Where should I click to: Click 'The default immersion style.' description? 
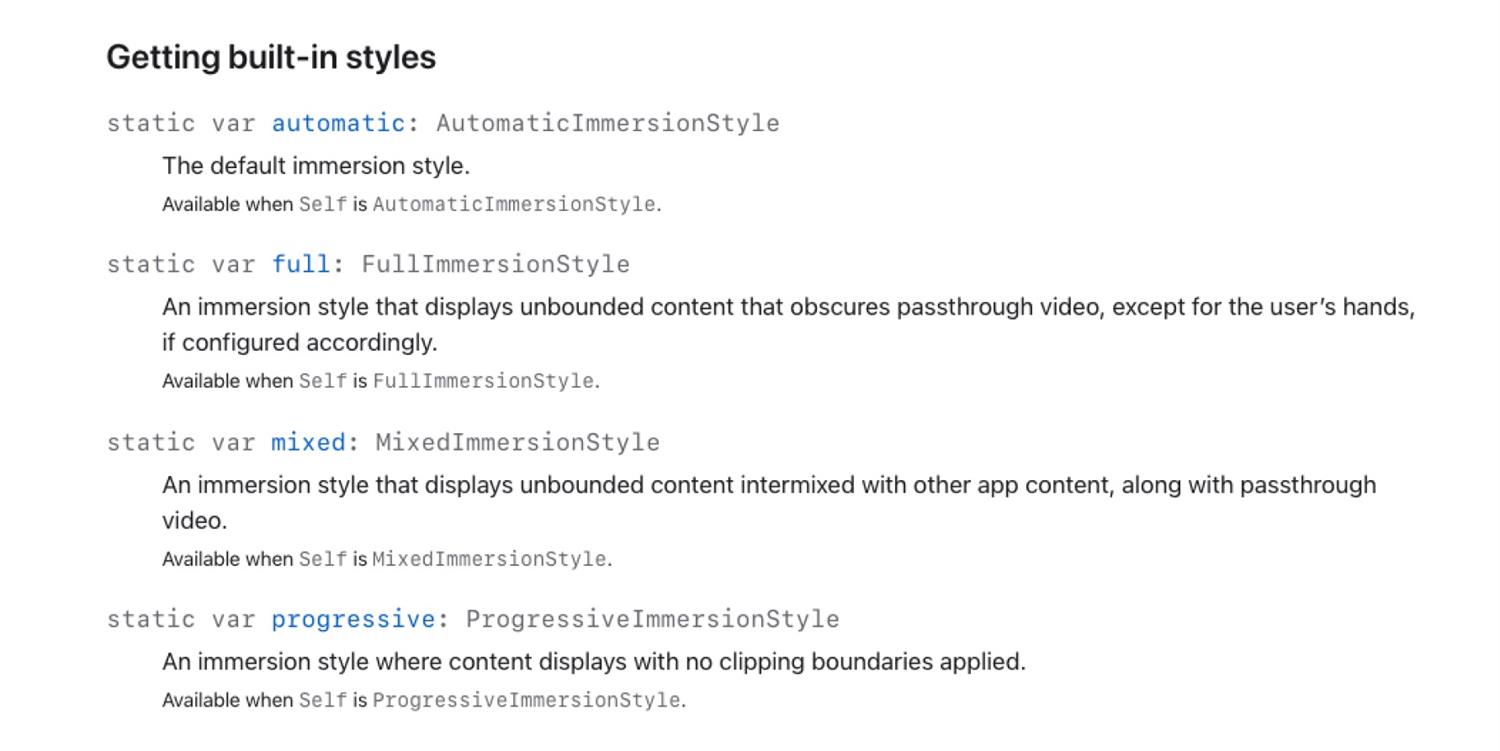[316, 166]
